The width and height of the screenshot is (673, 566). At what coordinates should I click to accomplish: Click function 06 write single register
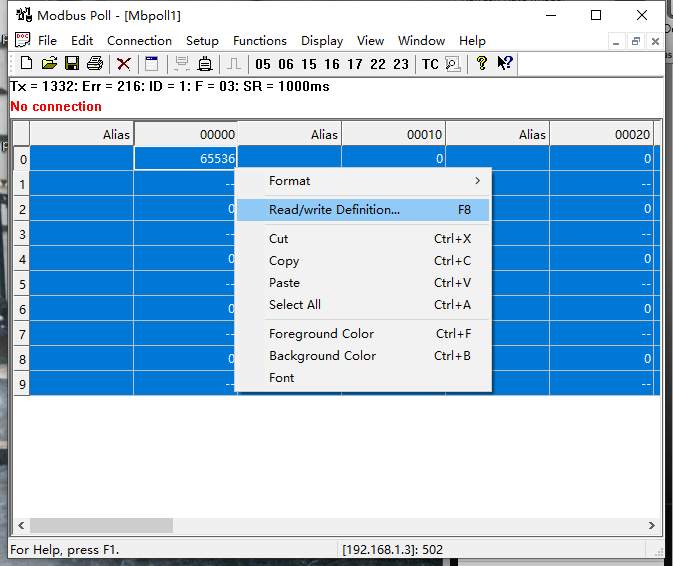[286, 64]
